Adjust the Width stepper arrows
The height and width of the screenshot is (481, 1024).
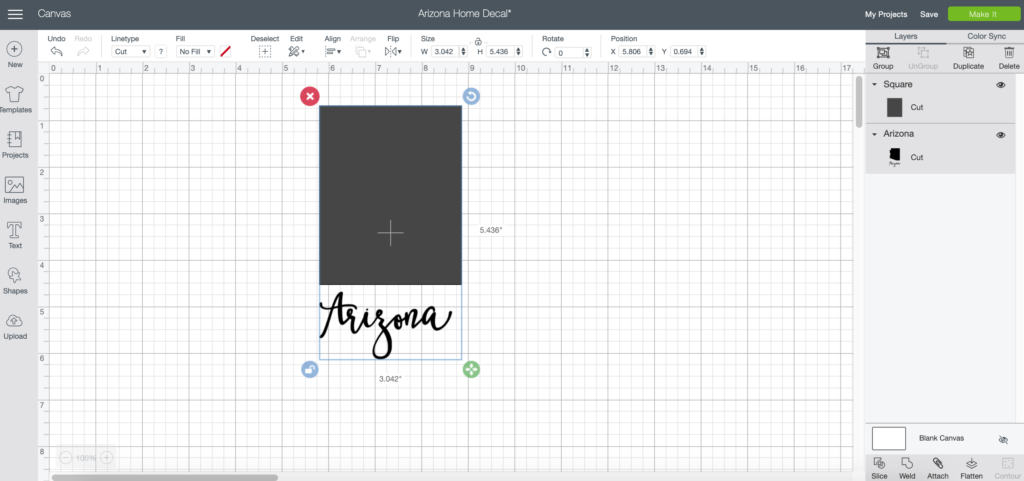click(464, 52)
